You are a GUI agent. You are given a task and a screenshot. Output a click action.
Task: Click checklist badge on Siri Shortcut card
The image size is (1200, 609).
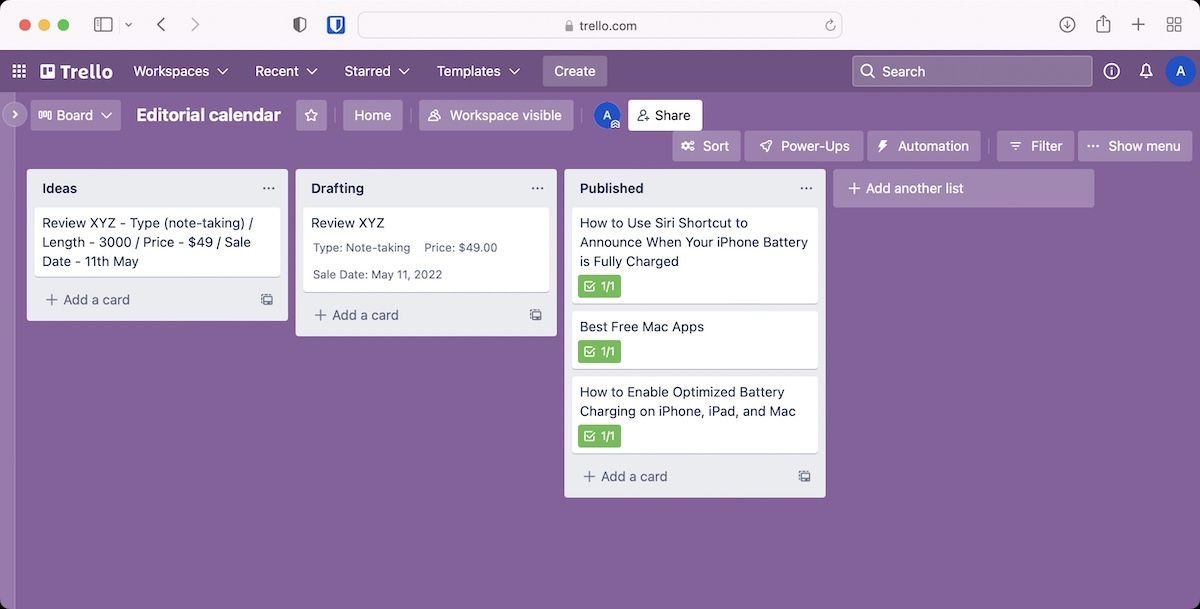click(x=599, y=287)
